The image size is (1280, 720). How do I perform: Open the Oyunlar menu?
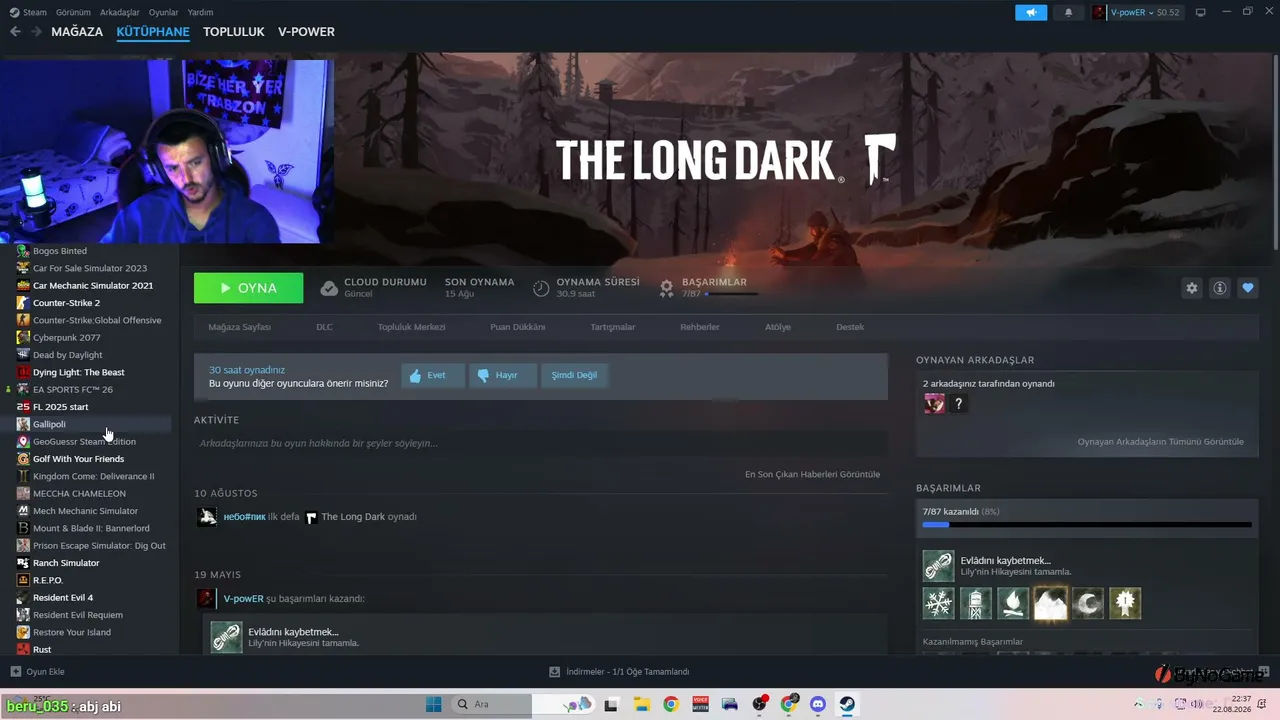point(164,12)
